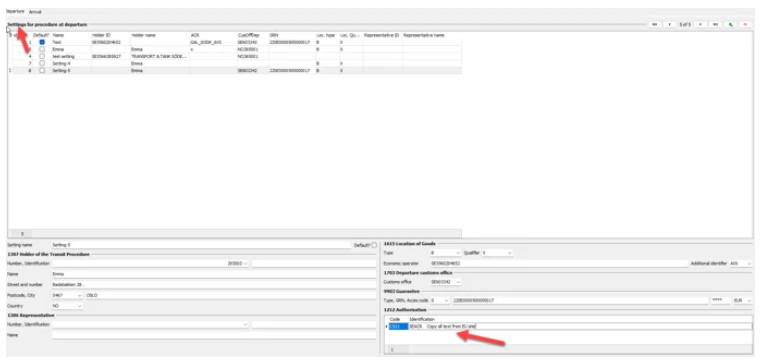The image size is (763, 363).
Task: Uncheck the Default box for Test row
Action: point(42,42)
